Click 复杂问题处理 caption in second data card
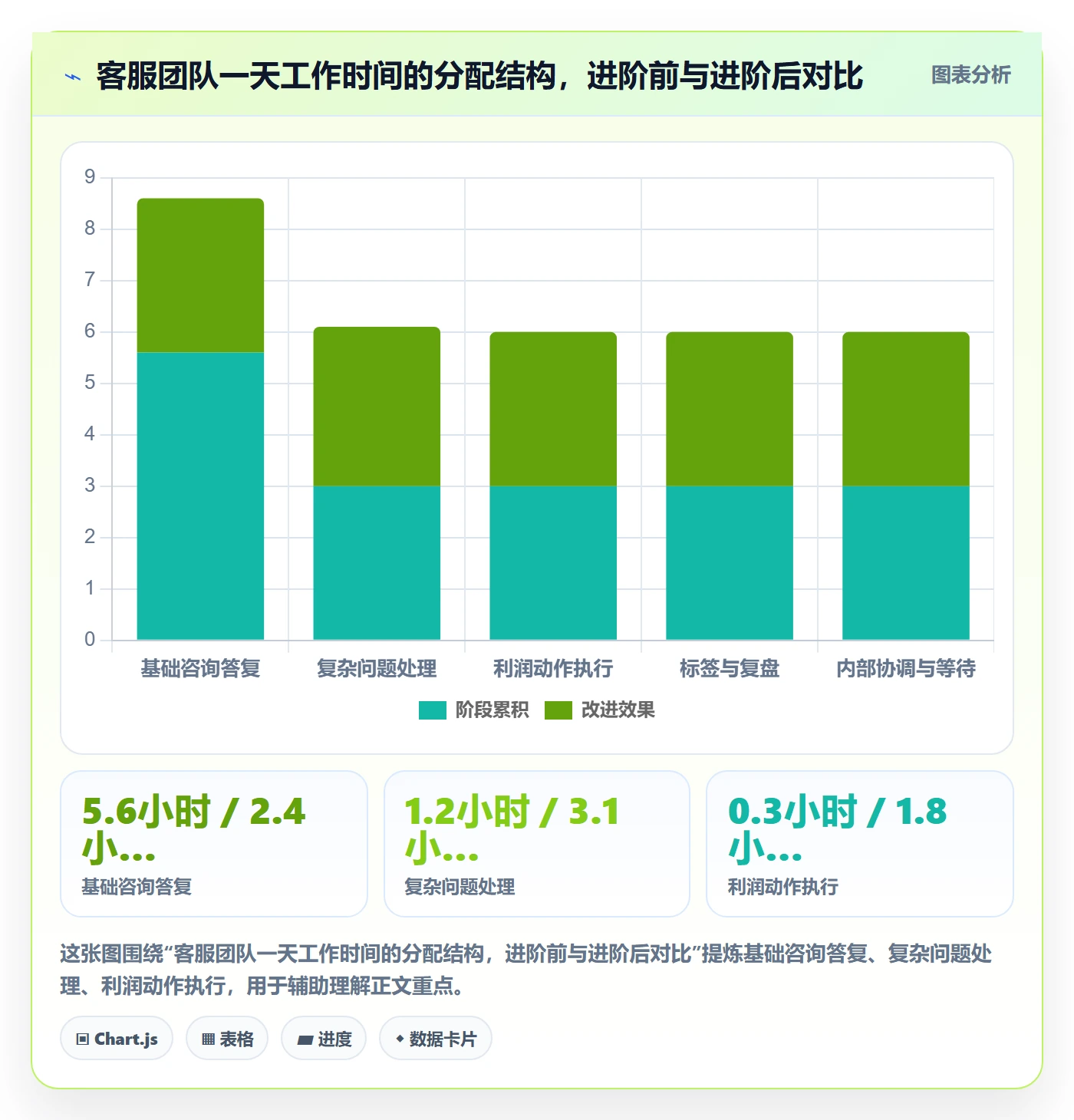The width and height of the screenshot is (1074, 1120). click(460, 887)
